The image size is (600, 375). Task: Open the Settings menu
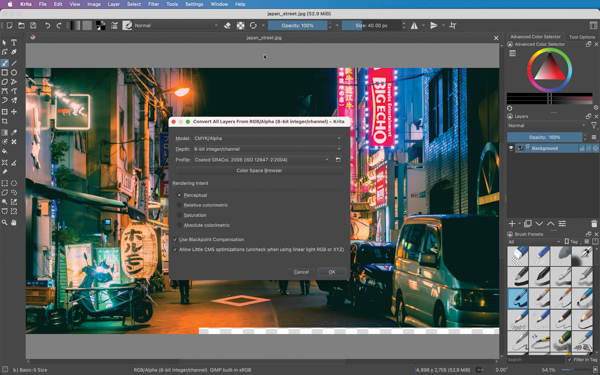click(x=194, y=4)
